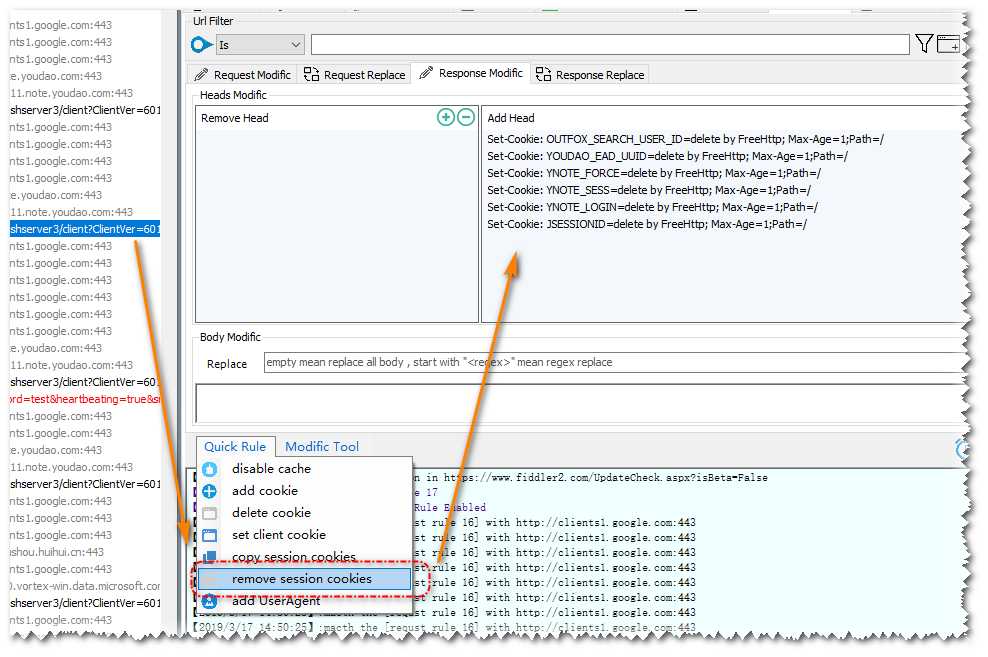Switch to the Request Modific tab

[x=243, y=75]
